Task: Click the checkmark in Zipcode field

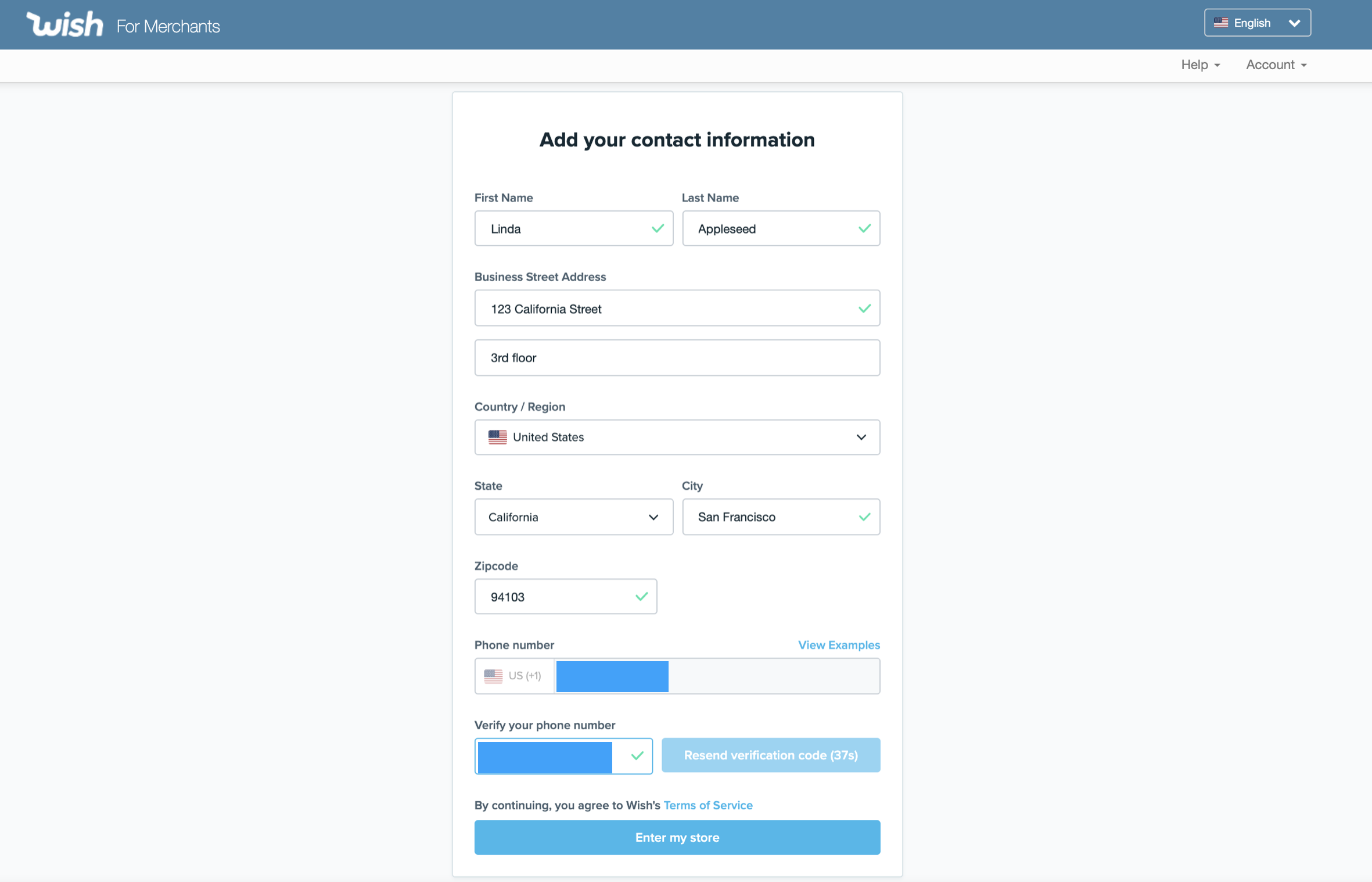Action: pos(641,597)
